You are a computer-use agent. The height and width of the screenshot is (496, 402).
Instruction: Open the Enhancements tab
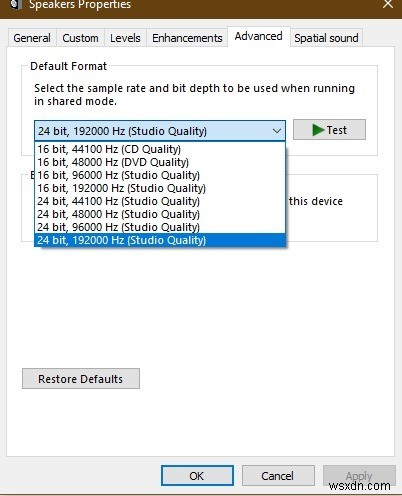pyautogui.click(x=187, y=38)
